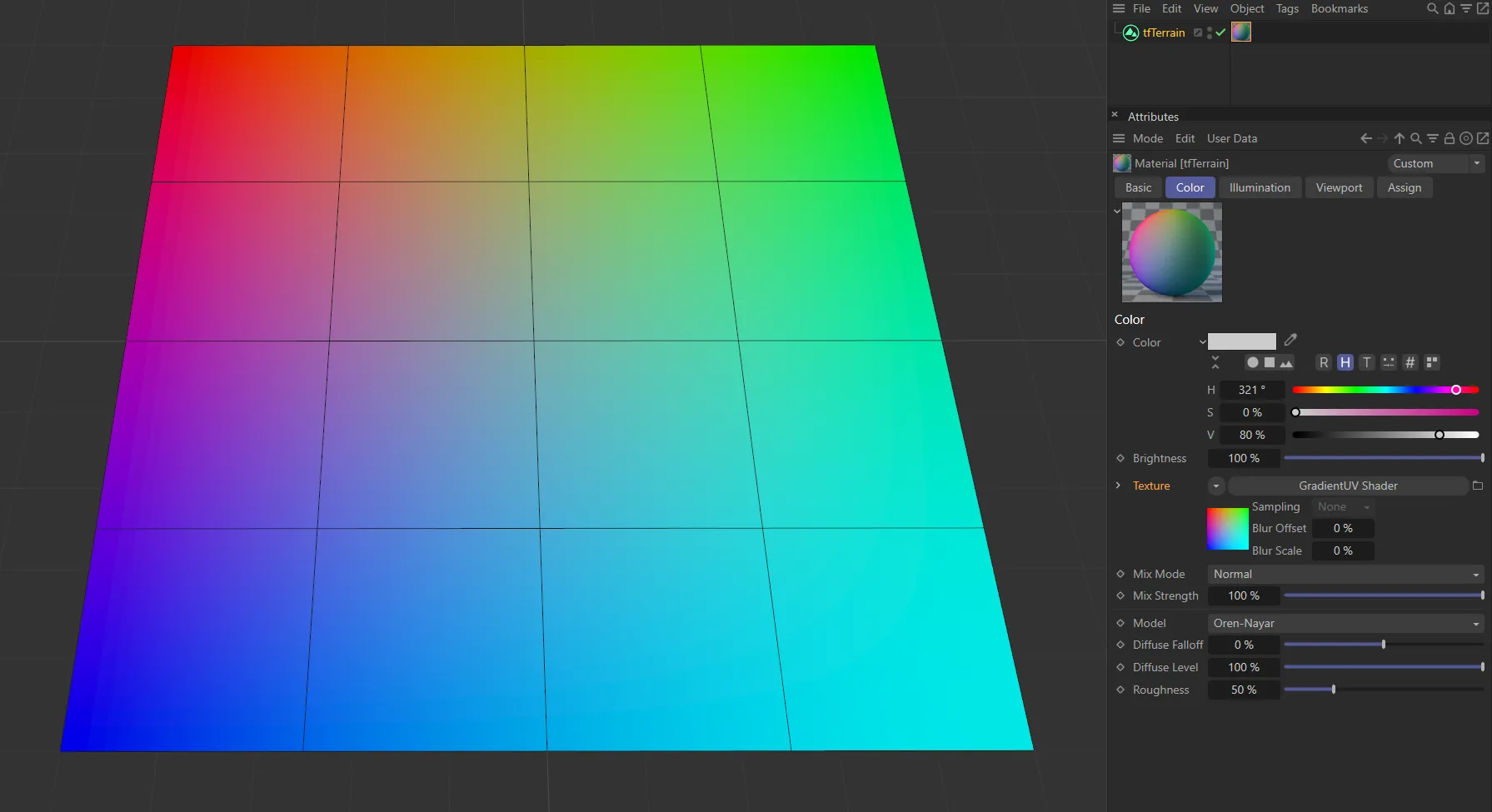Image resolution: width=1492 pixels, height=812 pixels.
Task: Load texture file via folder icon
Action: pos(1478,486)
